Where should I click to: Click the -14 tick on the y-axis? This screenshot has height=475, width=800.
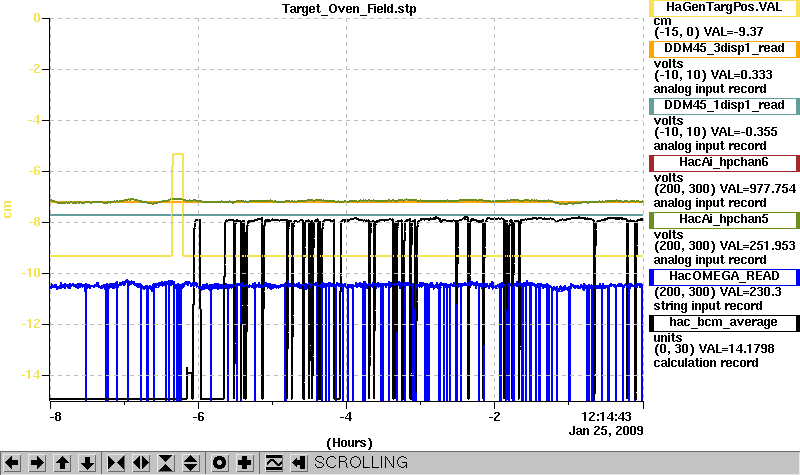pos(31,375)
